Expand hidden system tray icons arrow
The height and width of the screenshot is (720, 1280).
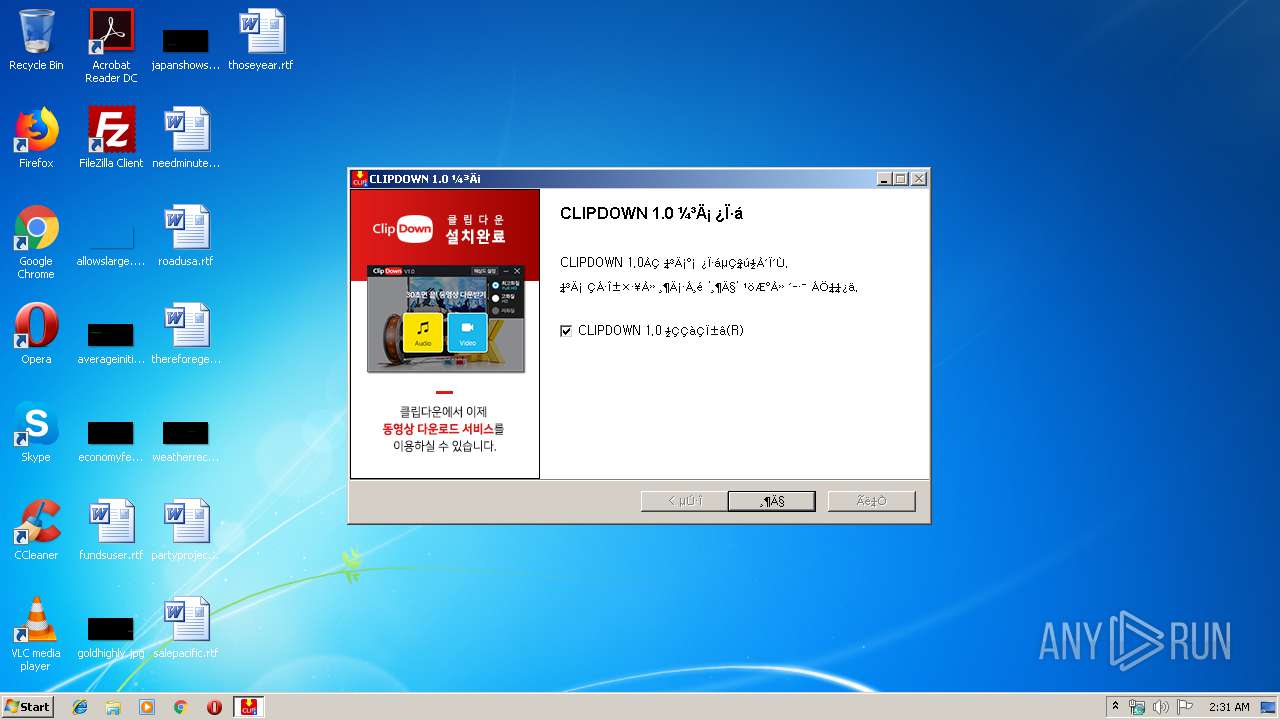[1115, 707]
